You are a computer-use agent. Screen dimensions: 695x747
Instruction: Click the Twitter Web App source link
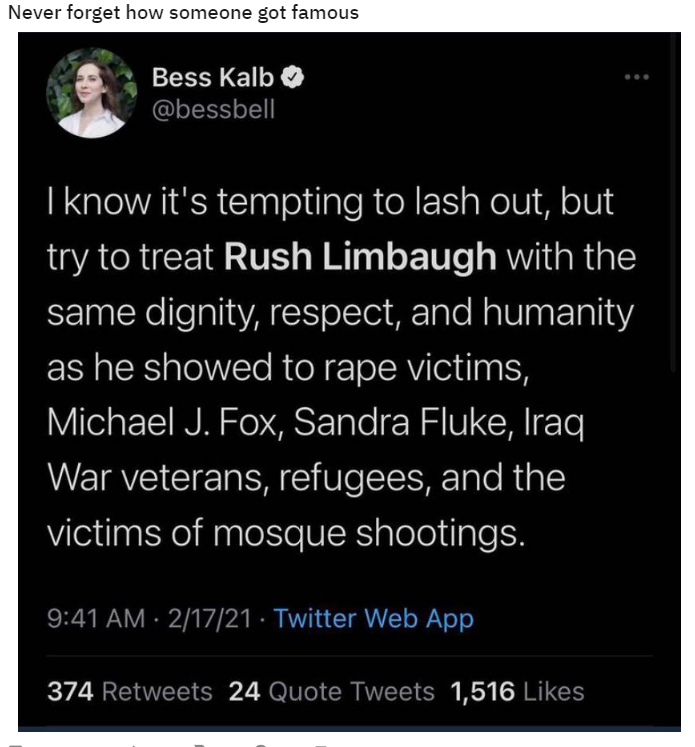pos(373,619)
